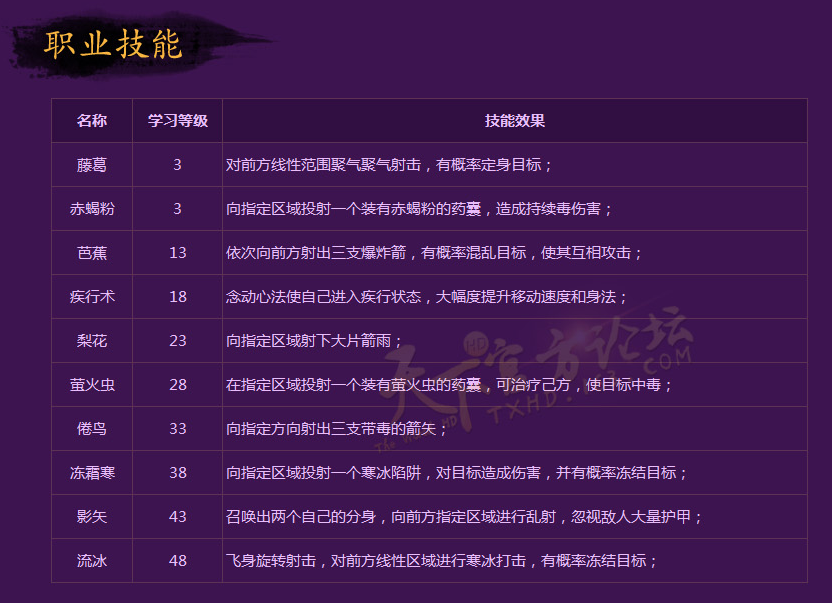Image resolution: width=832 pixels, height=603 pixels.
Task: Click the 萤火虫 effect about 可治疗己方
Action: [449, 385]
